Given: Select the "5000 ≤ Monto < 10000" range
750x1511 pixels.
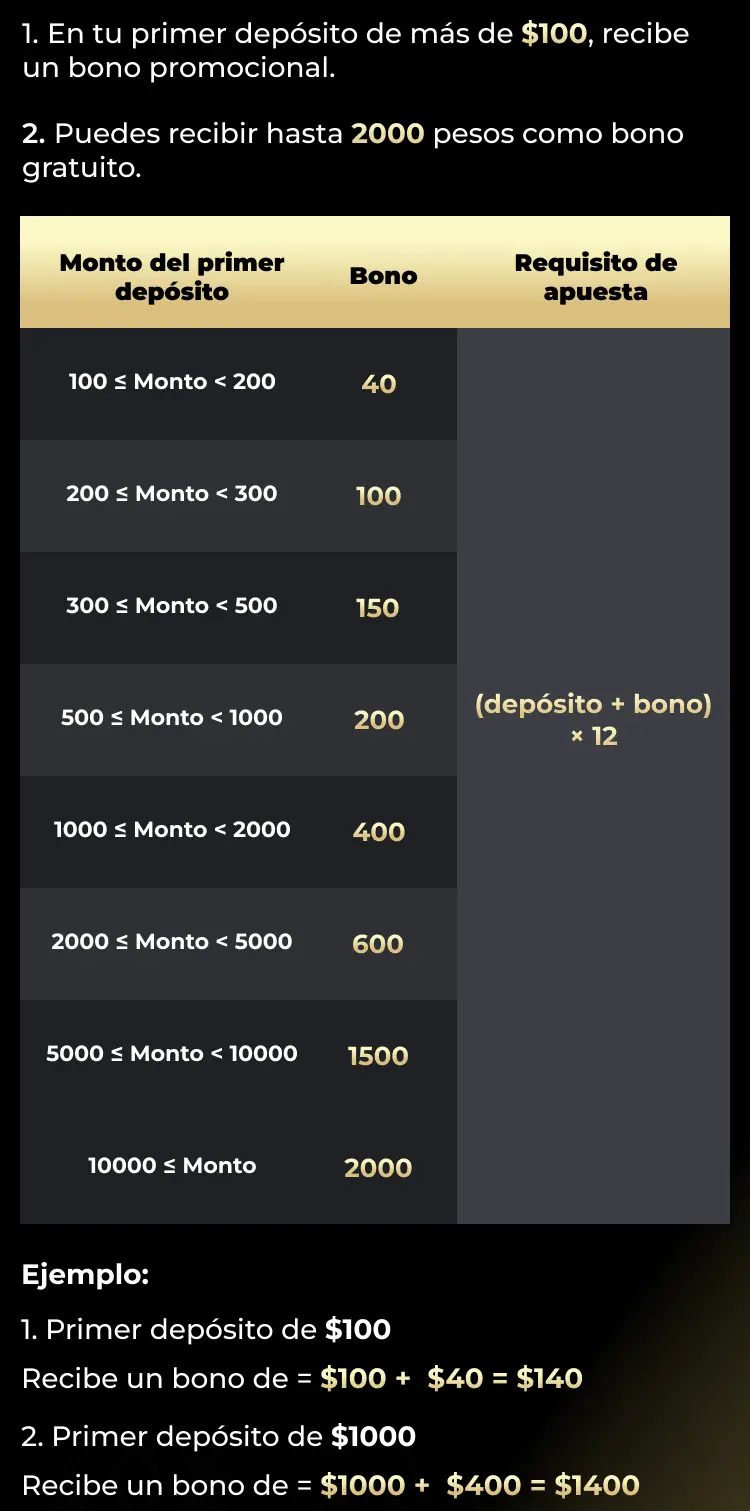Looking at the screenshot, I should 172,1054.
